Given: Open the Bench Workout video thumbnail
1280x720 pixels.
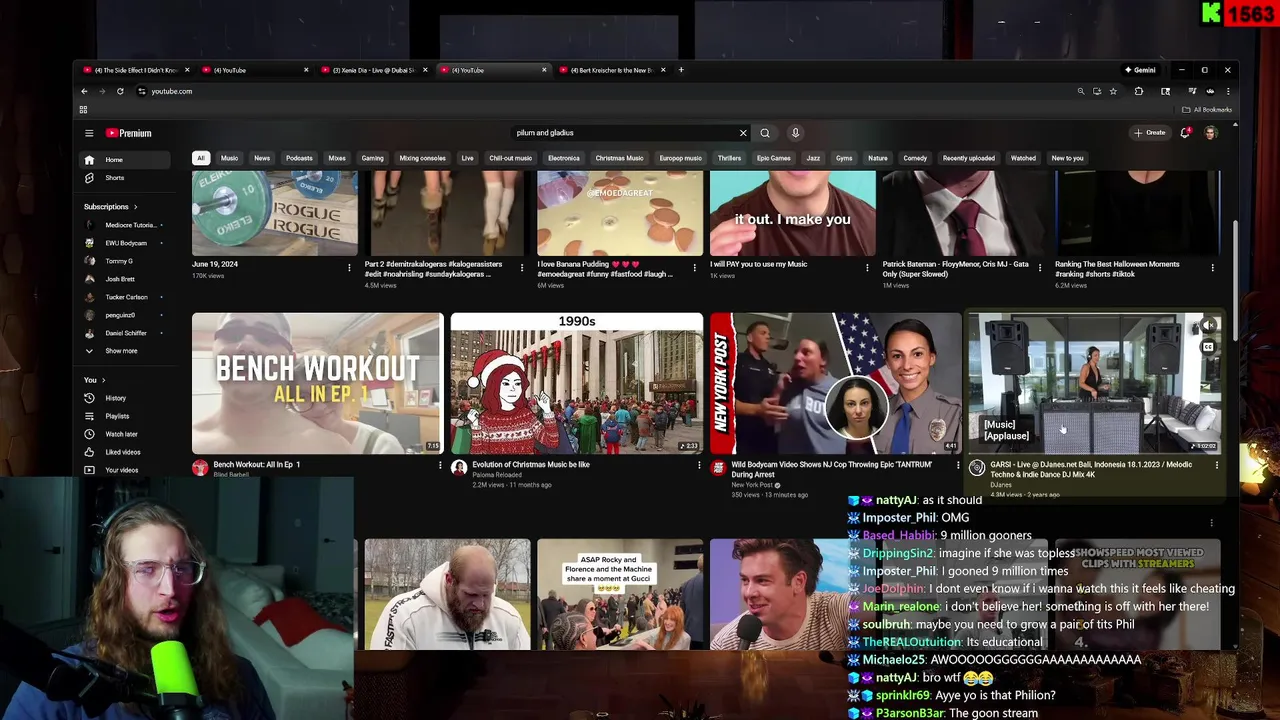Looking at the screenshot, I should (317, 384).
